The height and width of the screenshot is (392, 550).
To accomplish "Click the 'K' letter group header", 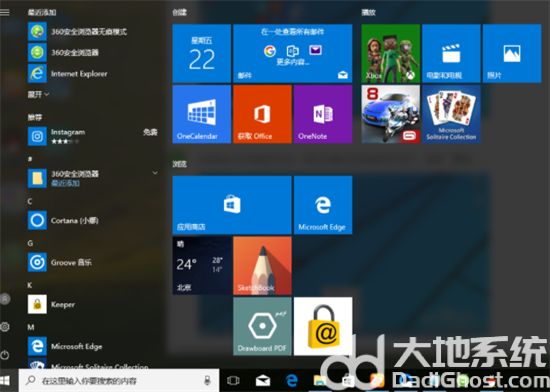I will [x=30, y=285].
